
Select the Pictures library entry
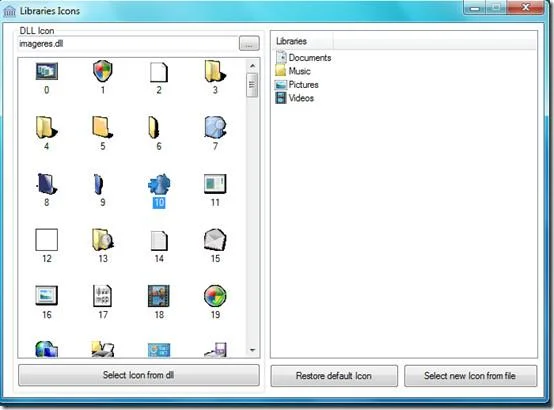point(297,84)
